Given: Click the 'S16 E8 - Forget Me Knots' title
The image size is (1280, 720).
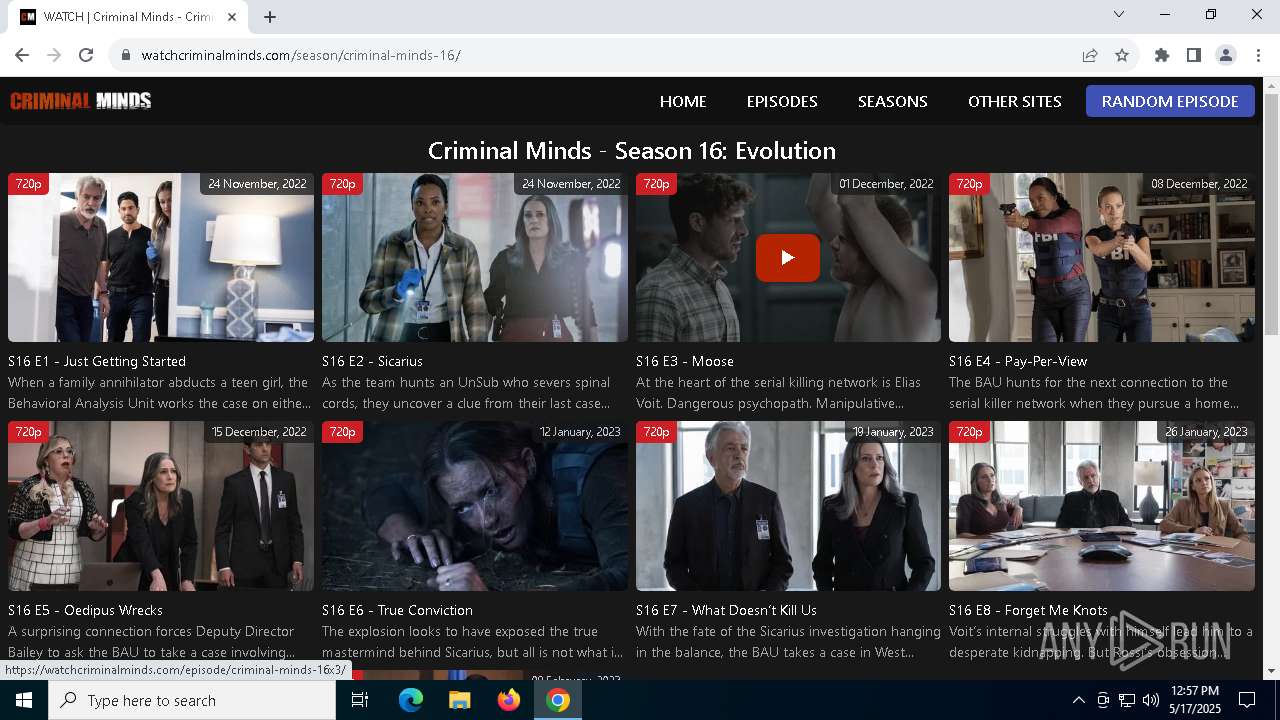Looking at the screenshot, I should pos(1028,610).
